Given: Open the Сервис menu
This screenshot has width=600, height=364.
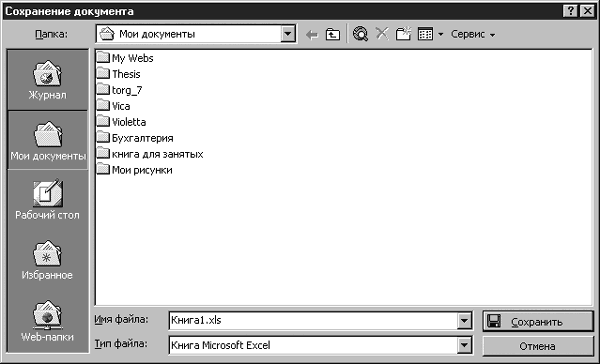Looking at the screenshot, I should pyautogui.click(x=473, y=34).
